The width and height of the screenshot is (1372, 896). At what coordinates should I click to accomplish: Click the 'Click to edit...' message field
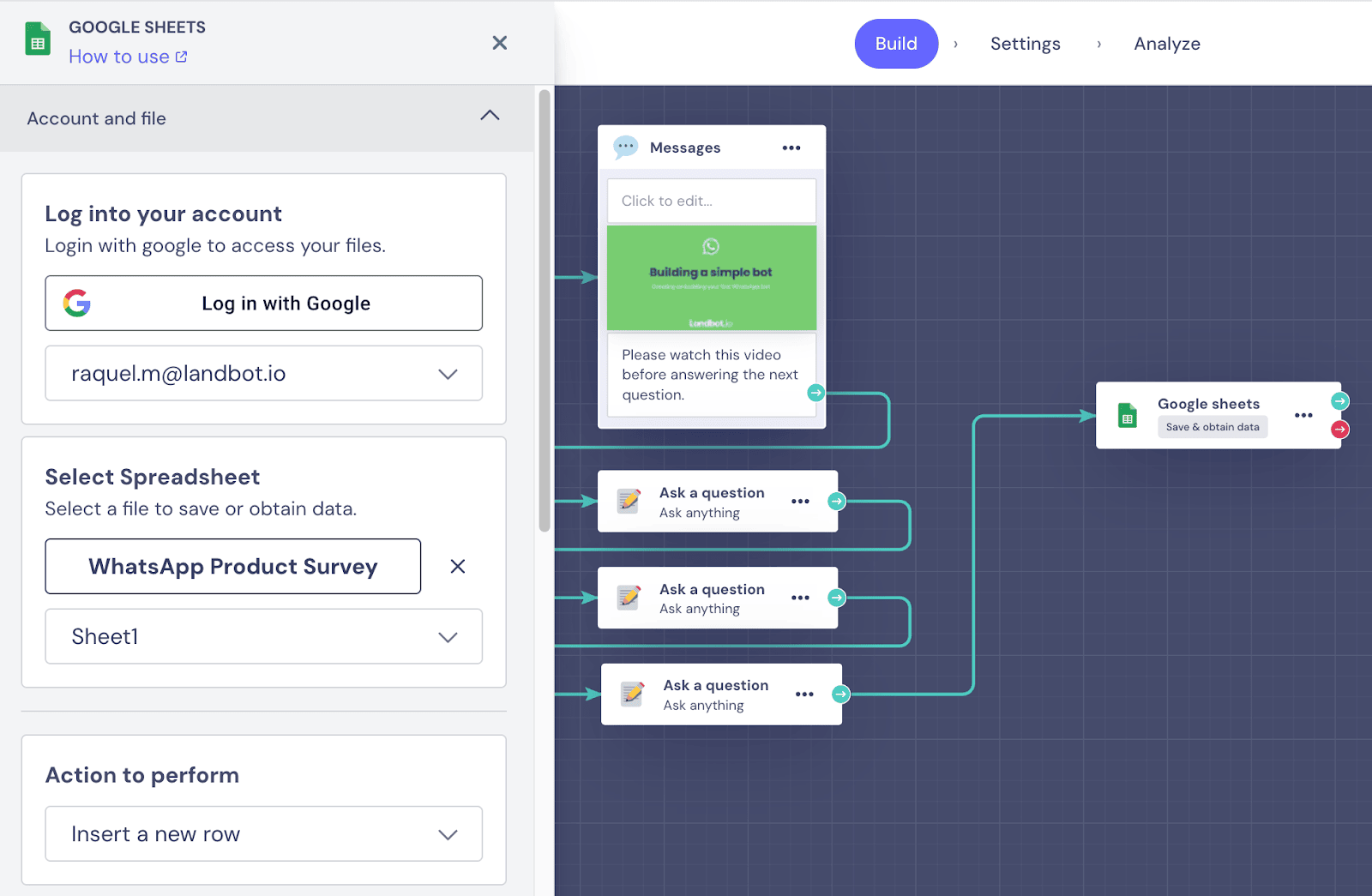[711, 201]
